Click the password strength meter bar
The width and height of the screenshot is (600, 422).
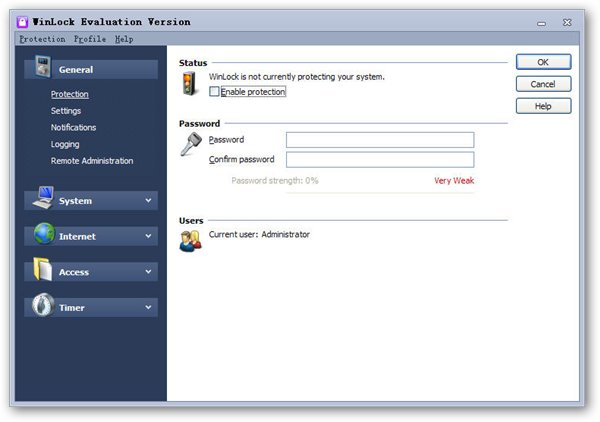pyautogui.click(x=380, y=193)
